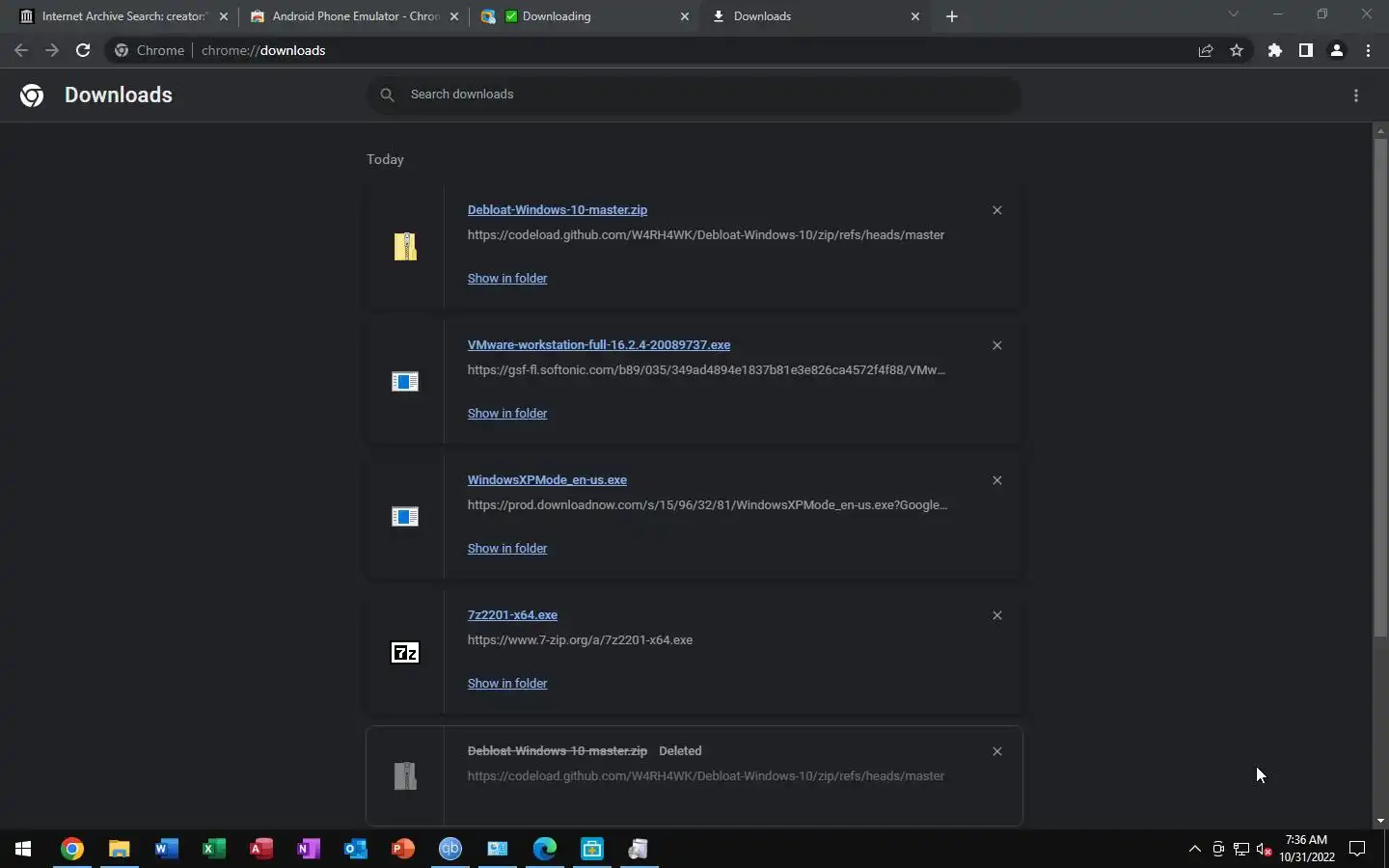Share this page icon
This screenshot has width=1389, height=868.
pos(1206,50)
